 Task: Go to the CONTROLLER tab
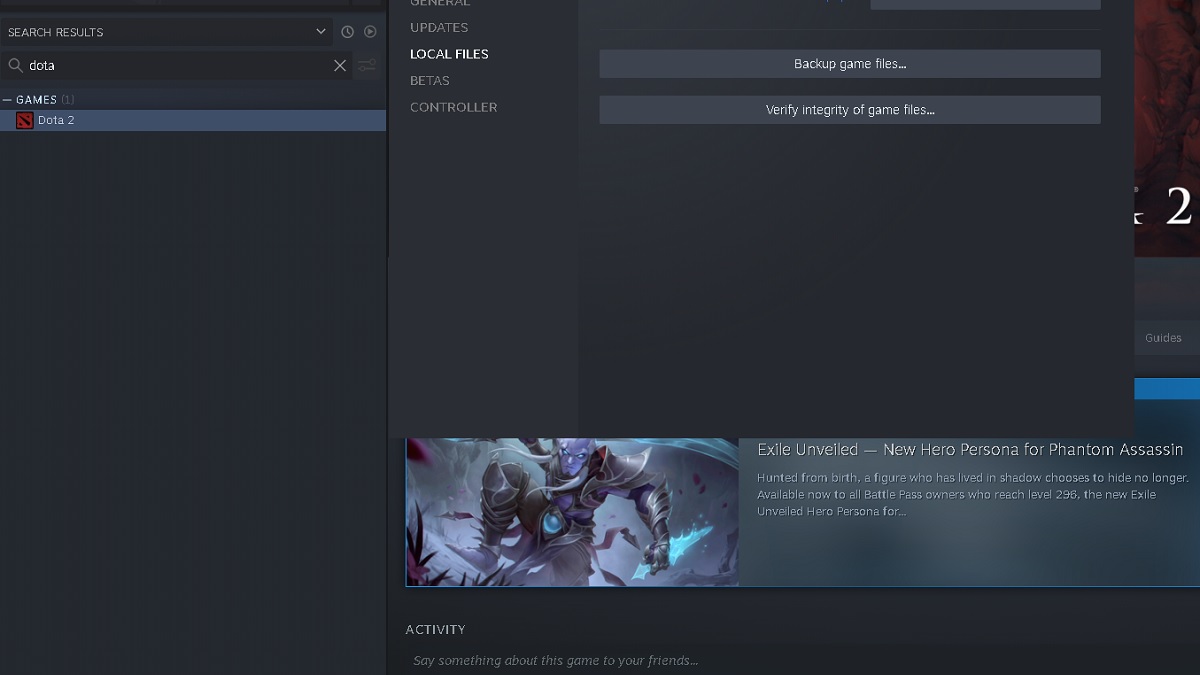(x=453, y=107)
